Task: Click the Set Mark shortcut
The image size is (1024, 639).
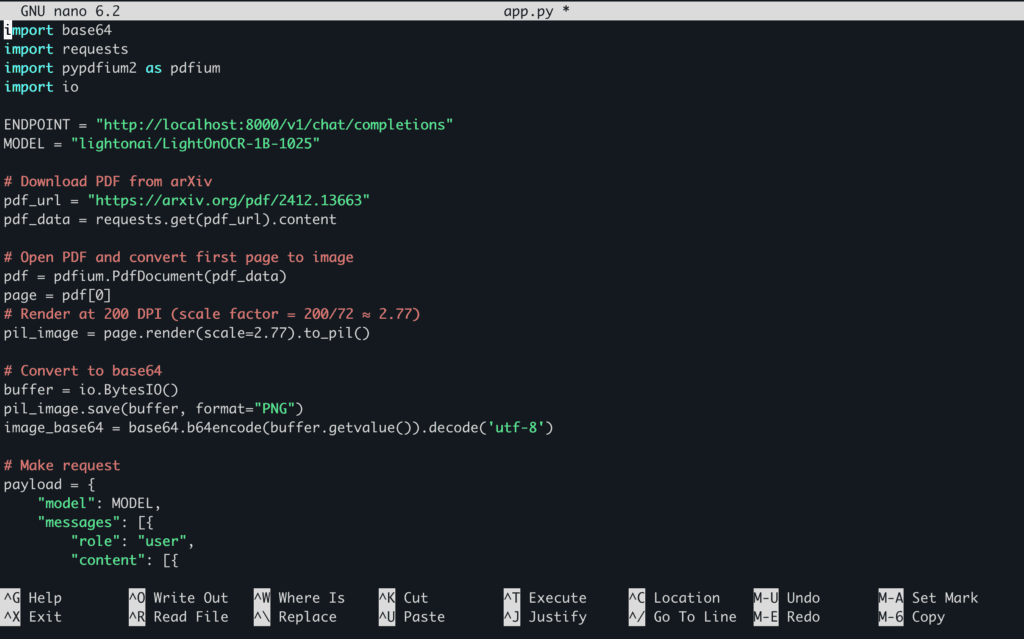Action: tap(944, 598)
